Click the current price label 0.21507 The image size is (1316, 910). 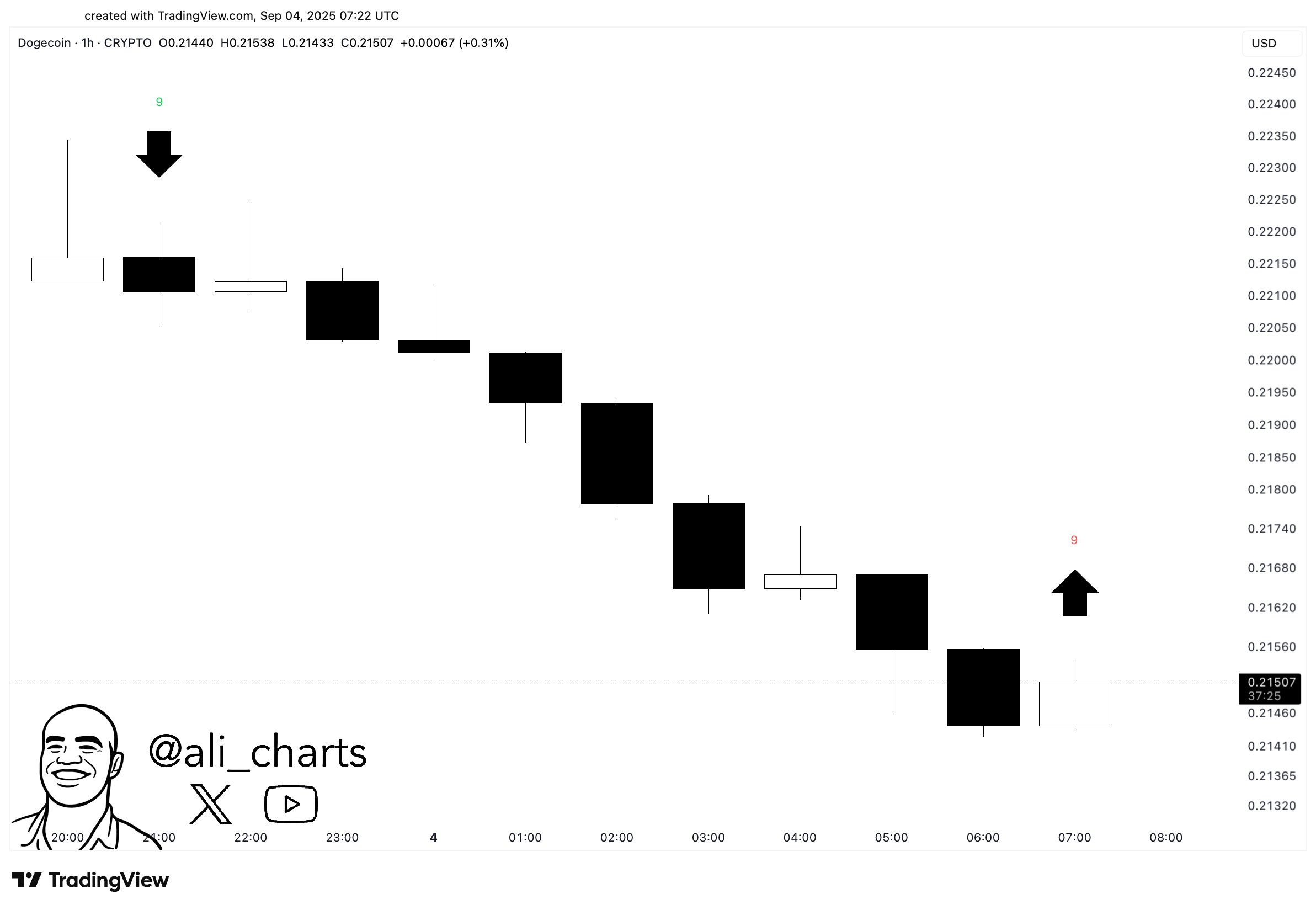(1271, 683)
